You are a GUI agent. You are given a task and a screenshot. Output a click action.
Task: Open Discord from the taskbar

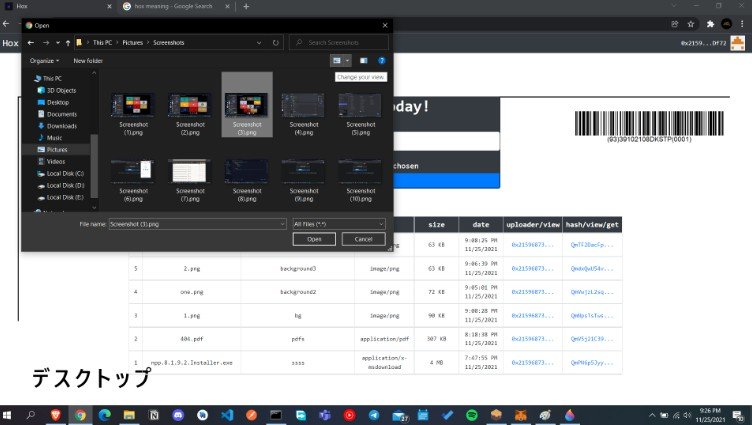(x=178, y=415)
